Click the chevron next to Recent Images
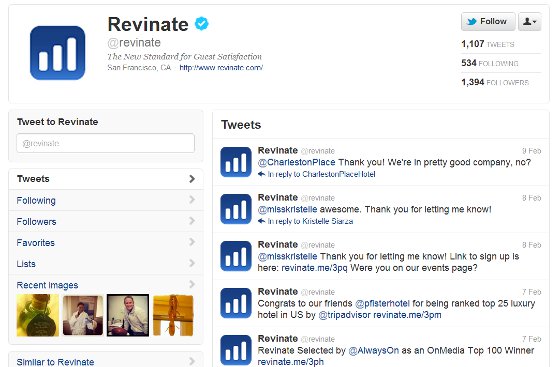This screenshot has height=367, width=560. click(192, 284)
